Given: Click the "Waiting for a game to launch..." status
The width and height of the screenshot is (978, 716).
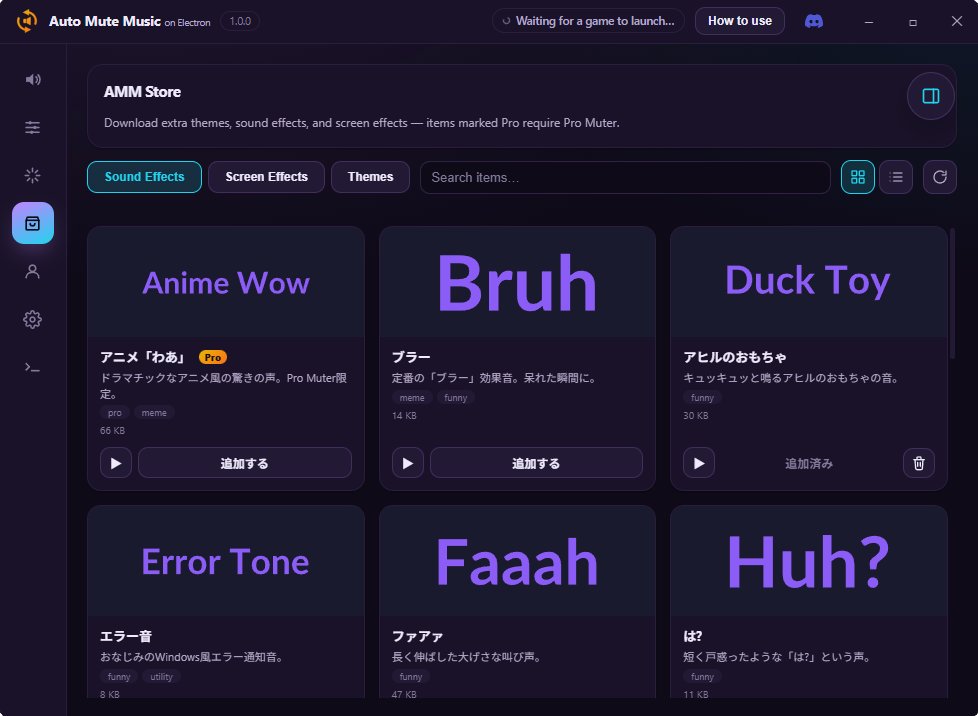Looking at the screenshot, I should click(x=588, y=21).
